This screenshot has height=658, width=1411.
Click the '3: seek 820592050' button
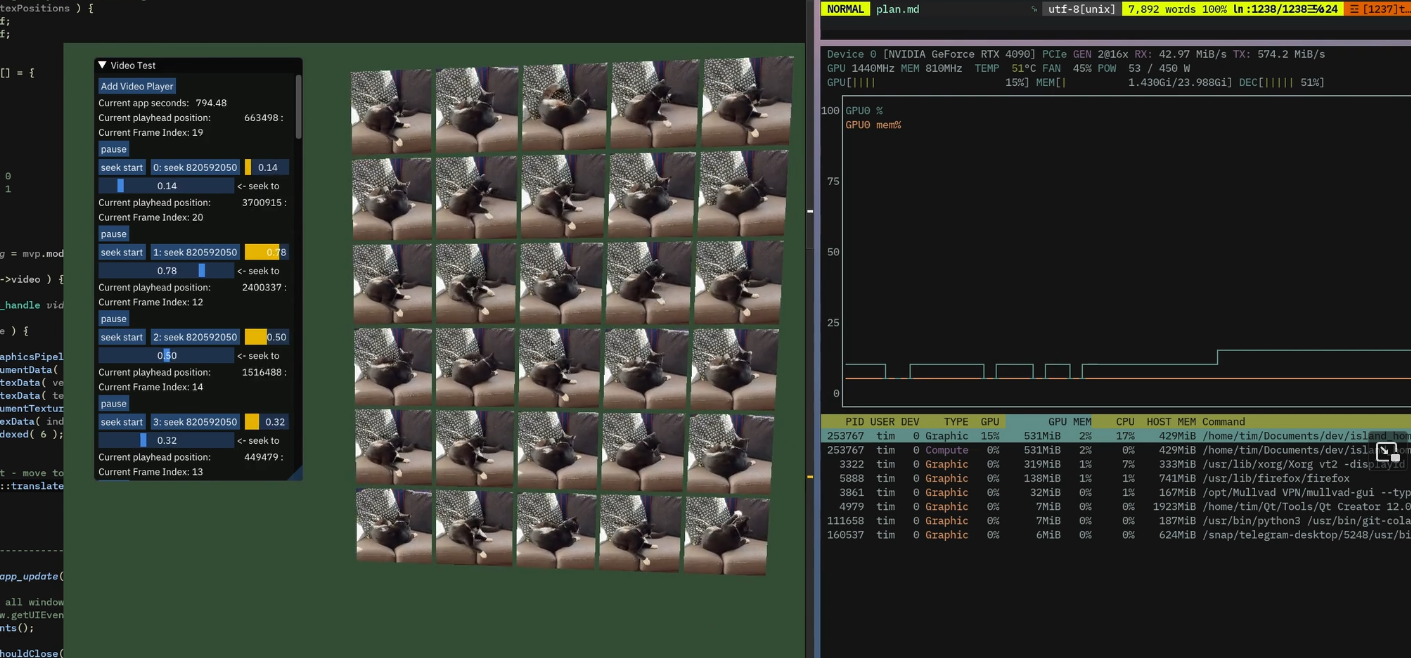pos(195,422)
